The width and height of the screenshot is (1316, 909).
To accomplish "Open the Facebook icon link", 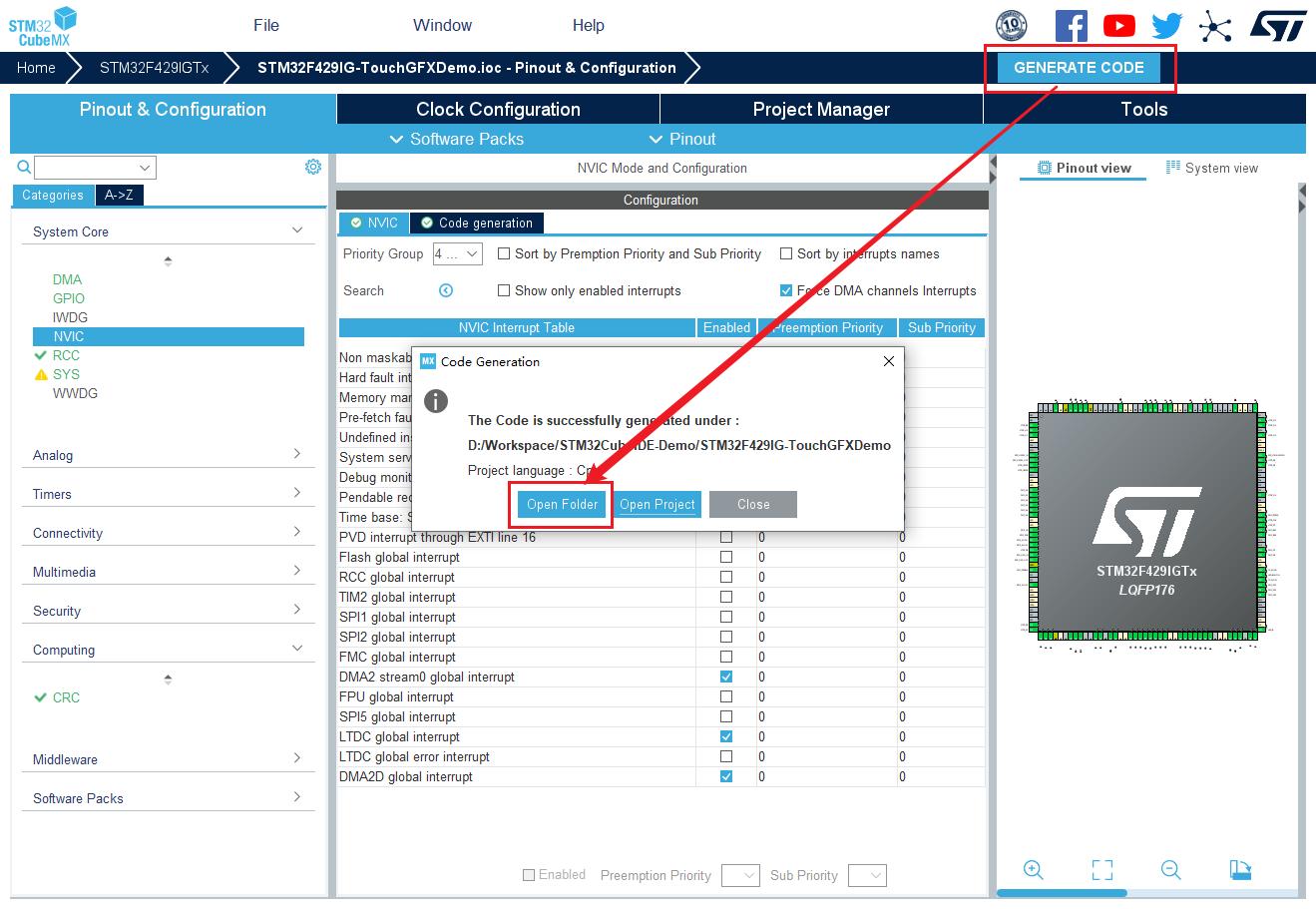I will pyautogui.click(x=1071, y=26).
